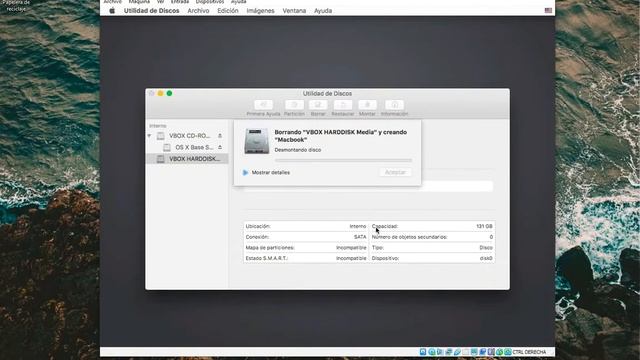Open the macOS Archivo menu

click(x=198, y=11)
